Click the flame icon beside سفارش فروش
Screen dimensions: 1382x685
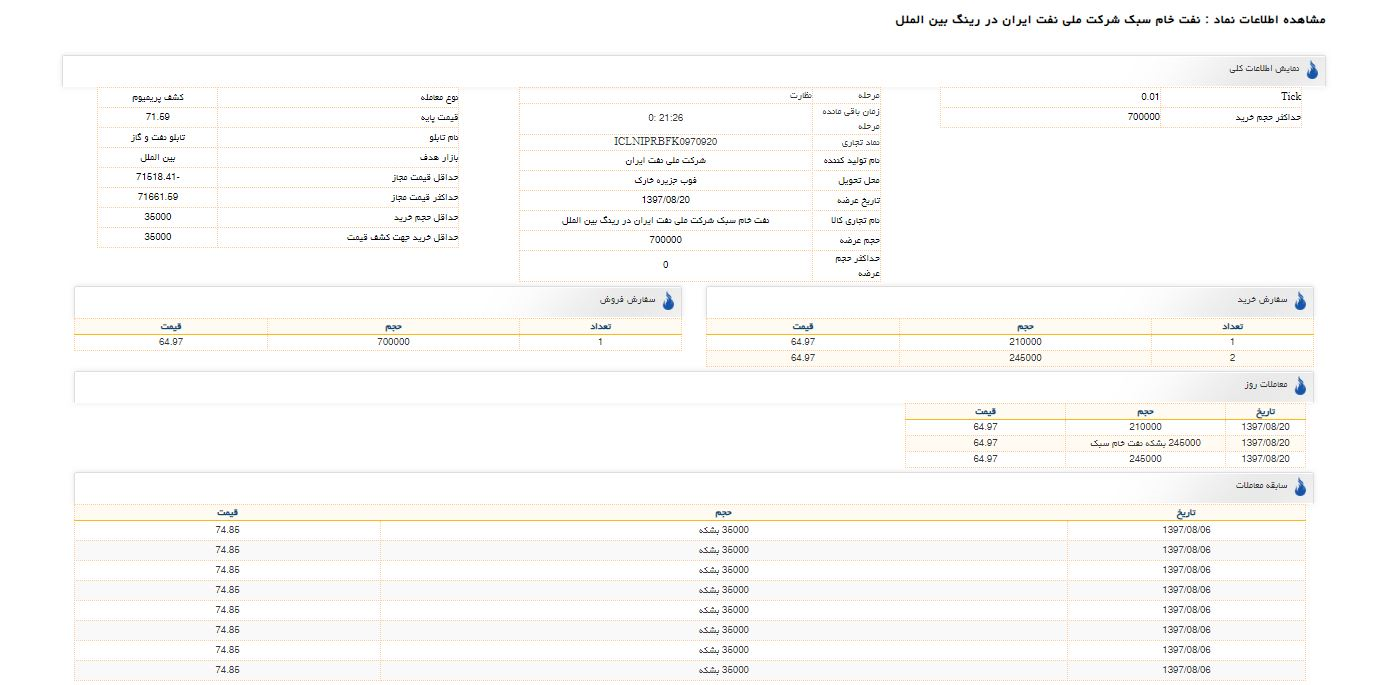pyautogui.click(x=668, y=300)
